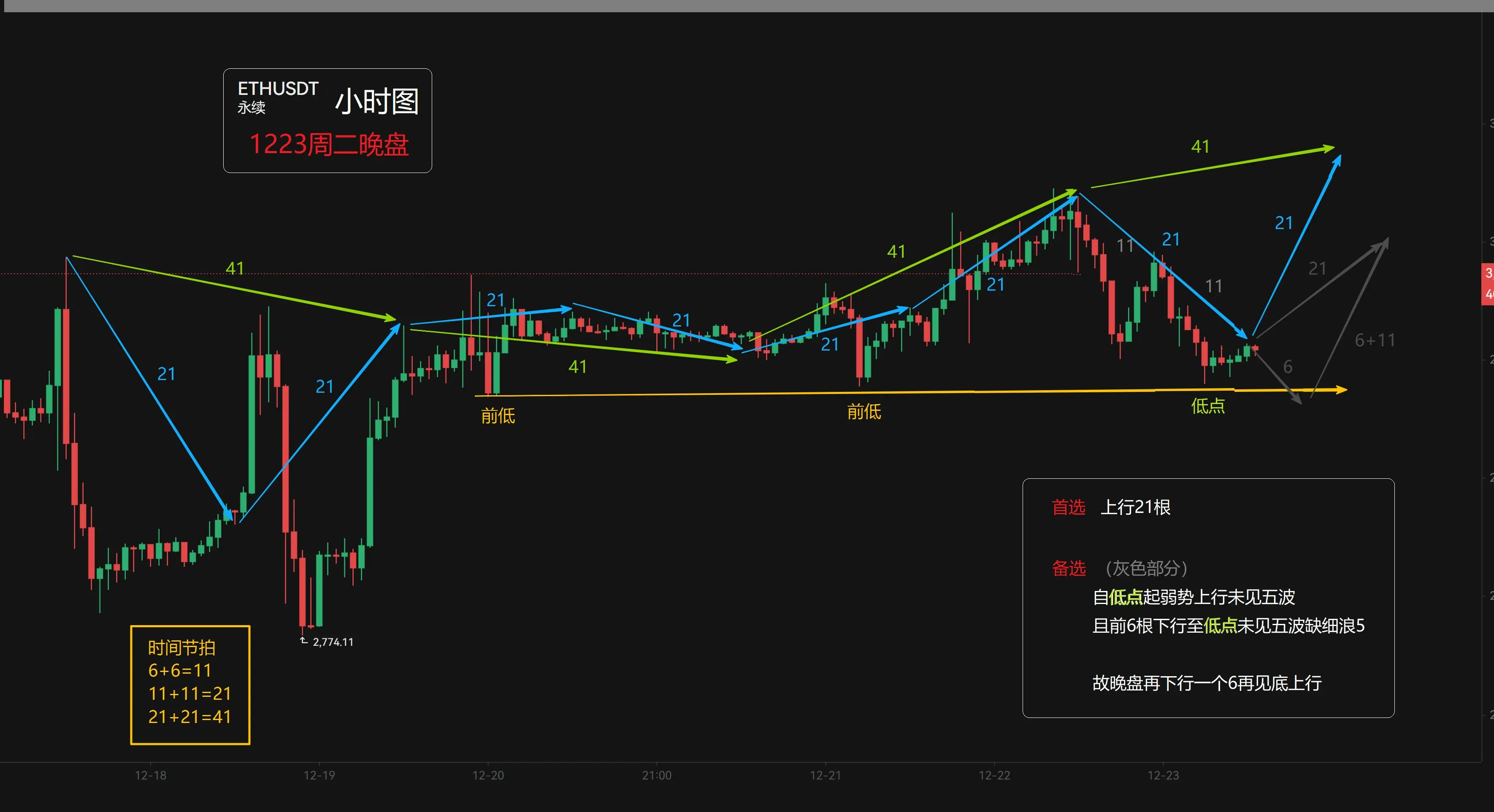The height and width of the screenshot is (812, 1494).
Task: Select the red 首选 label in notes
Action: pyautogui.click(x=1068, y=507)
